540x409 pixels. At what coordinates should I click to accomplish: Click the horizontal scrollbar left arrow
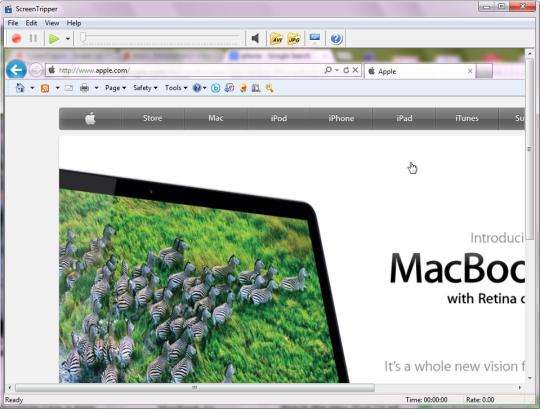tap(9, 388)
